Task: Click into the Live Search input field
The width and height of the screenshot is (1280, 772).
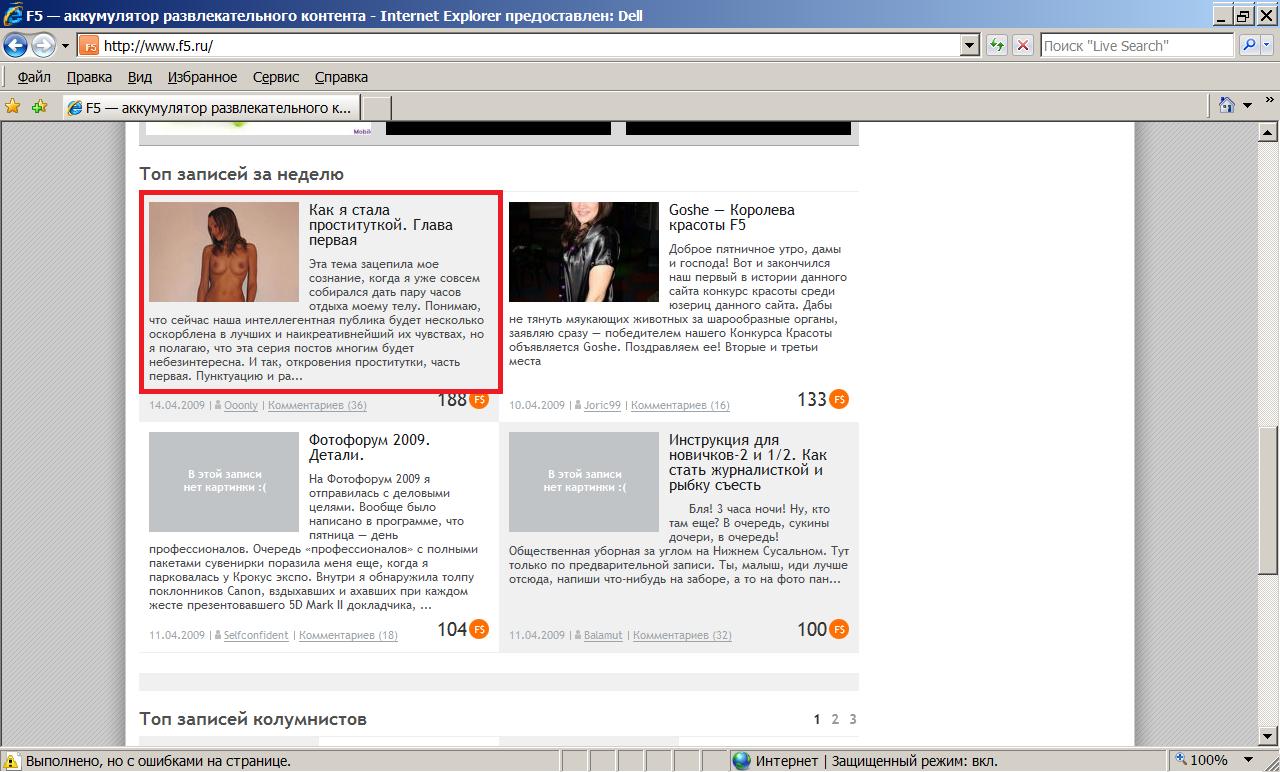Action: [x=1138, y=45]
